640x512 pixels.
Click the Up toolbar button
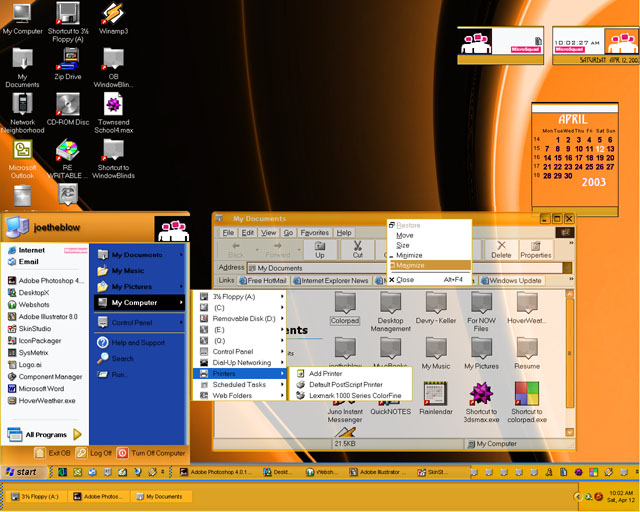coord(320,249)
